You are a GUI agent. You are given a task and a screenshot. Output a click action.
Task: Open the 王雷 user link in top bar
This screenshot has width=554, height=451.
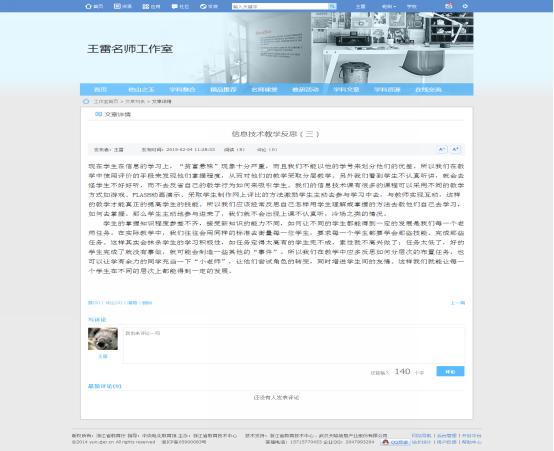pyautogui.click(x=360, y=6)
